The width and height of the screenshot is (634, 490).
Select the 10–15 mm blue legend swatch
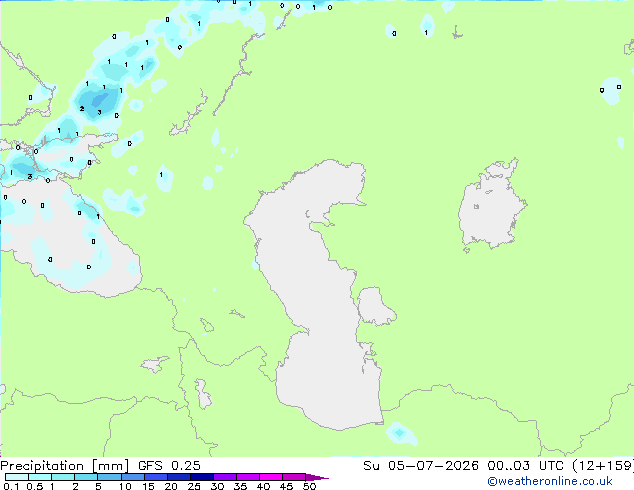pyautogui.click(x=132, y=477)
